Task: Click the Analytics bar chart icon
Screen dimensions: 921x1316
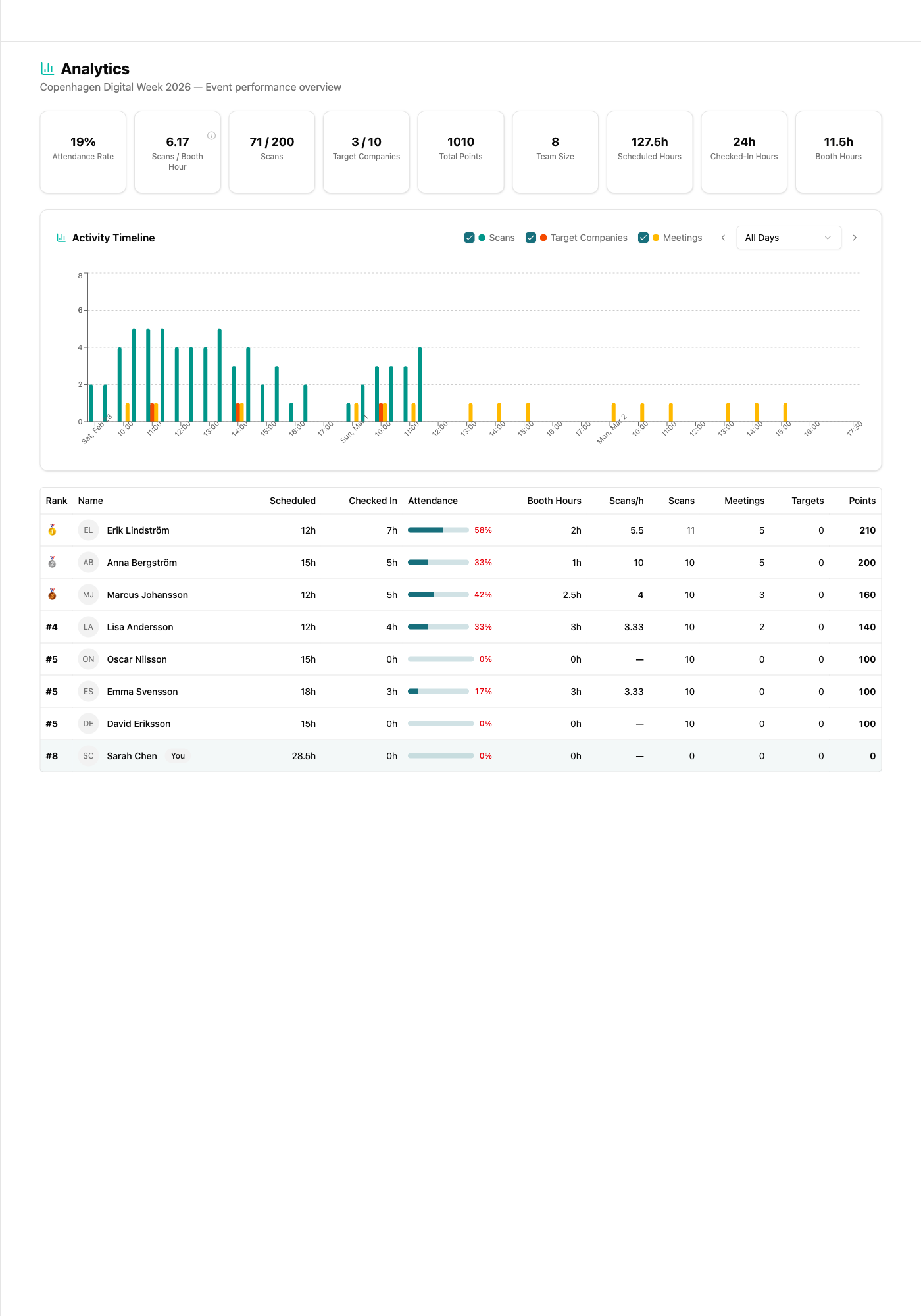Action: [47, 68]
